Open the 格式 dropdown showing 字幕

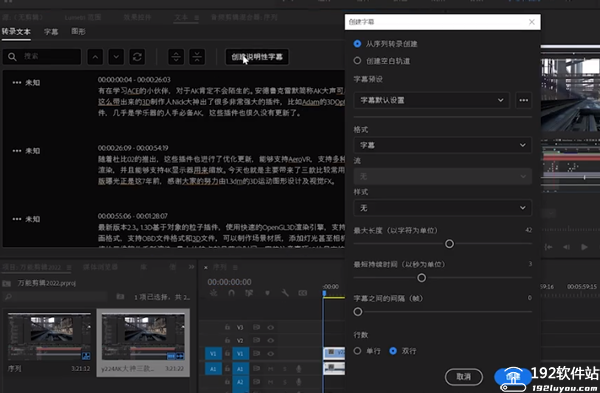[442, 145]
